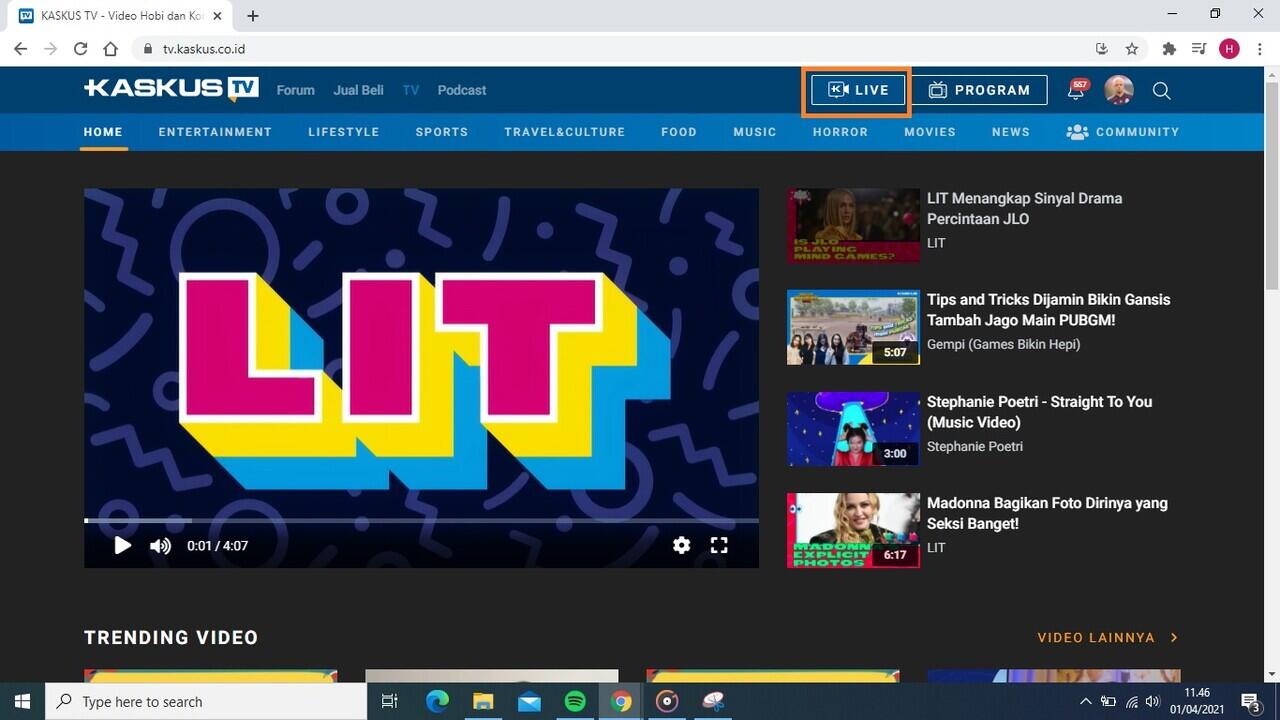Screen dimensions: 1280x720
Task: Switch to TRAVEL&CULTURE category tab
Action: click(565, 132)
